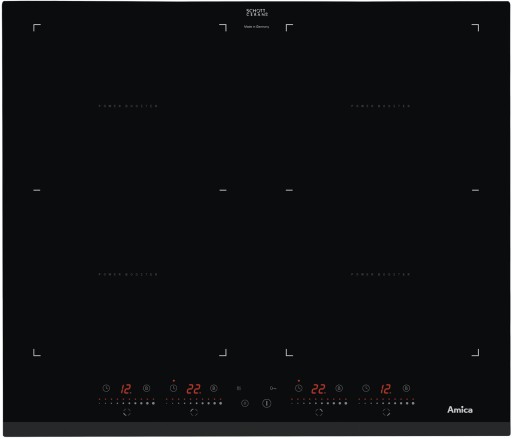Screen dimensions: 512x439
Task: Click the Amica brand logo
Action: (x=460, y=410)
